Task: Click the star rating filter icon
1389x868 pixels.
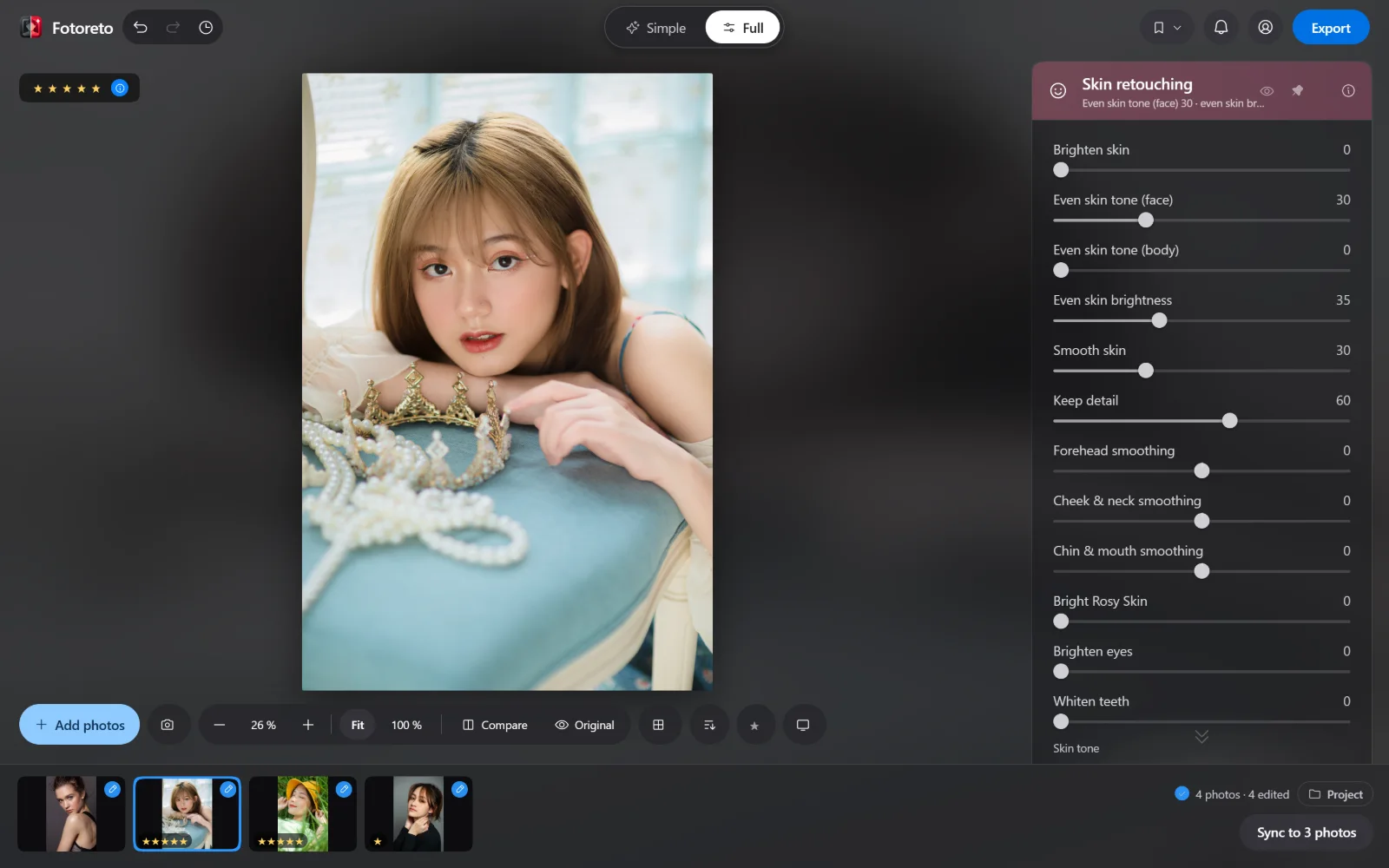Action: point(754,725)
